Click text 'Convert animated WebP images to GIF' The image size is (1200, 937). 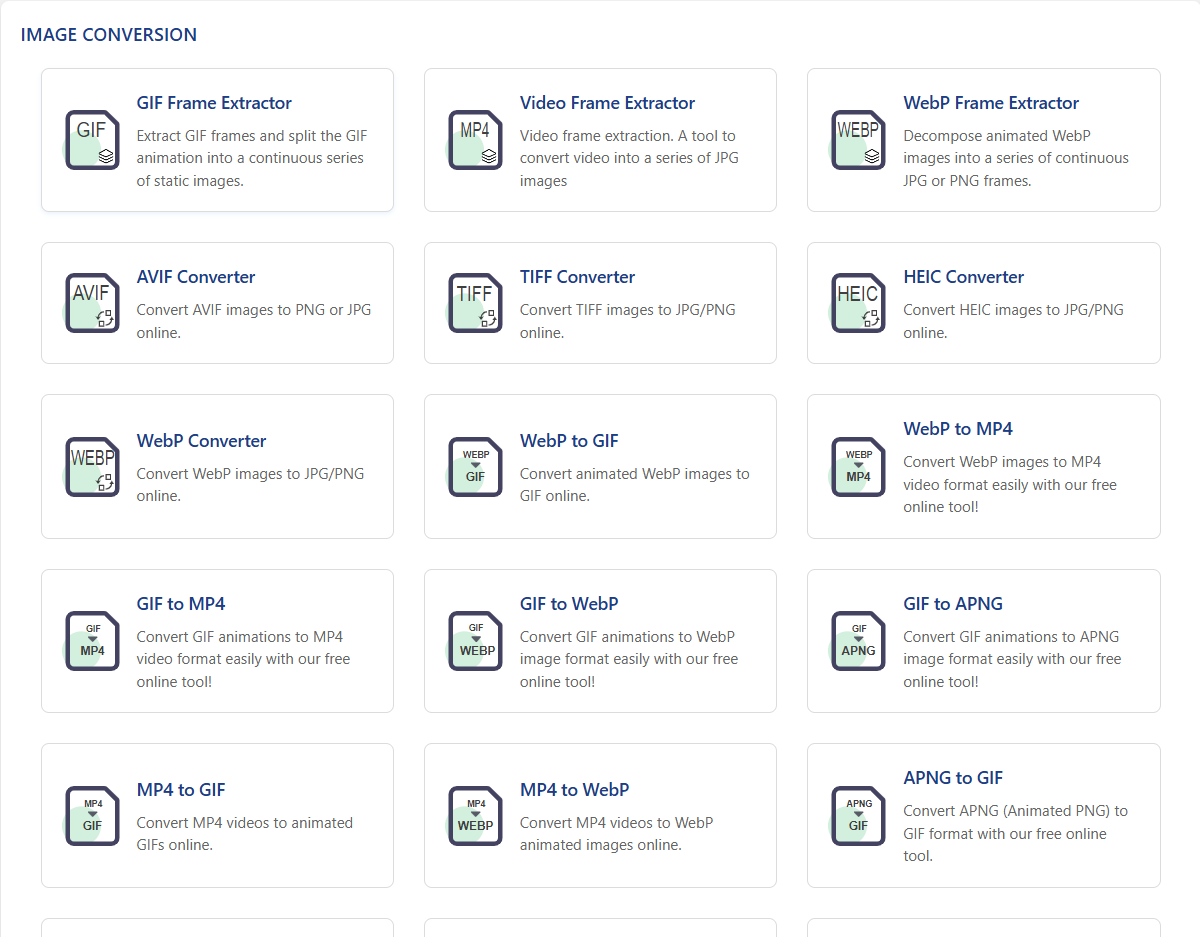click(x=634, y=485)
